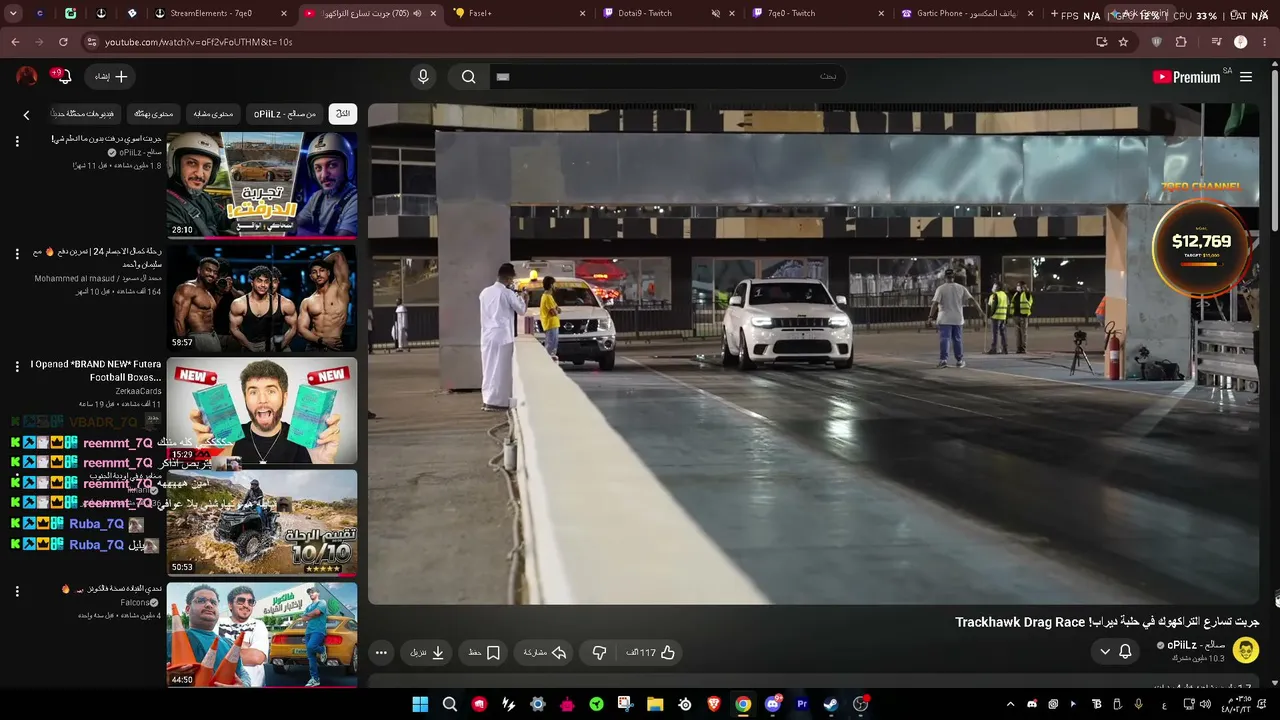Image resolution: width=1280 pixels, height=720 pixels.
Task: Like the Trackhawk Drag Race video
Action: coord(652,653)
